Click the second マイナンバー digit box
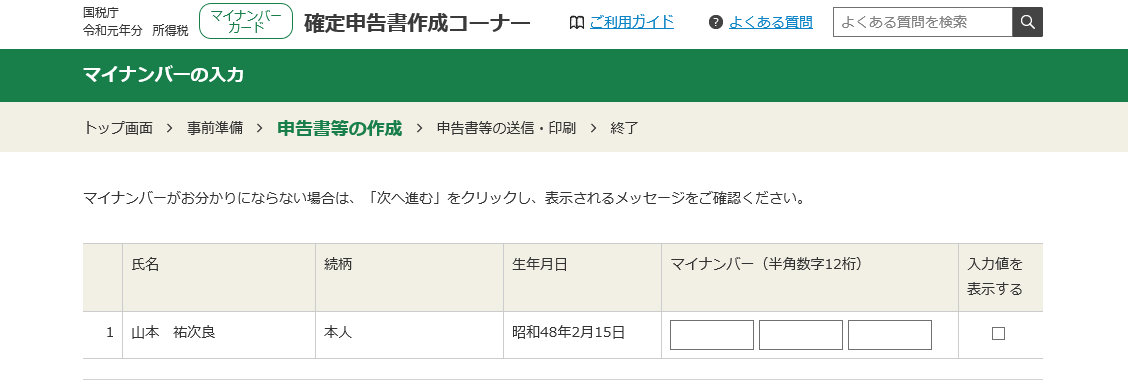 801,335
